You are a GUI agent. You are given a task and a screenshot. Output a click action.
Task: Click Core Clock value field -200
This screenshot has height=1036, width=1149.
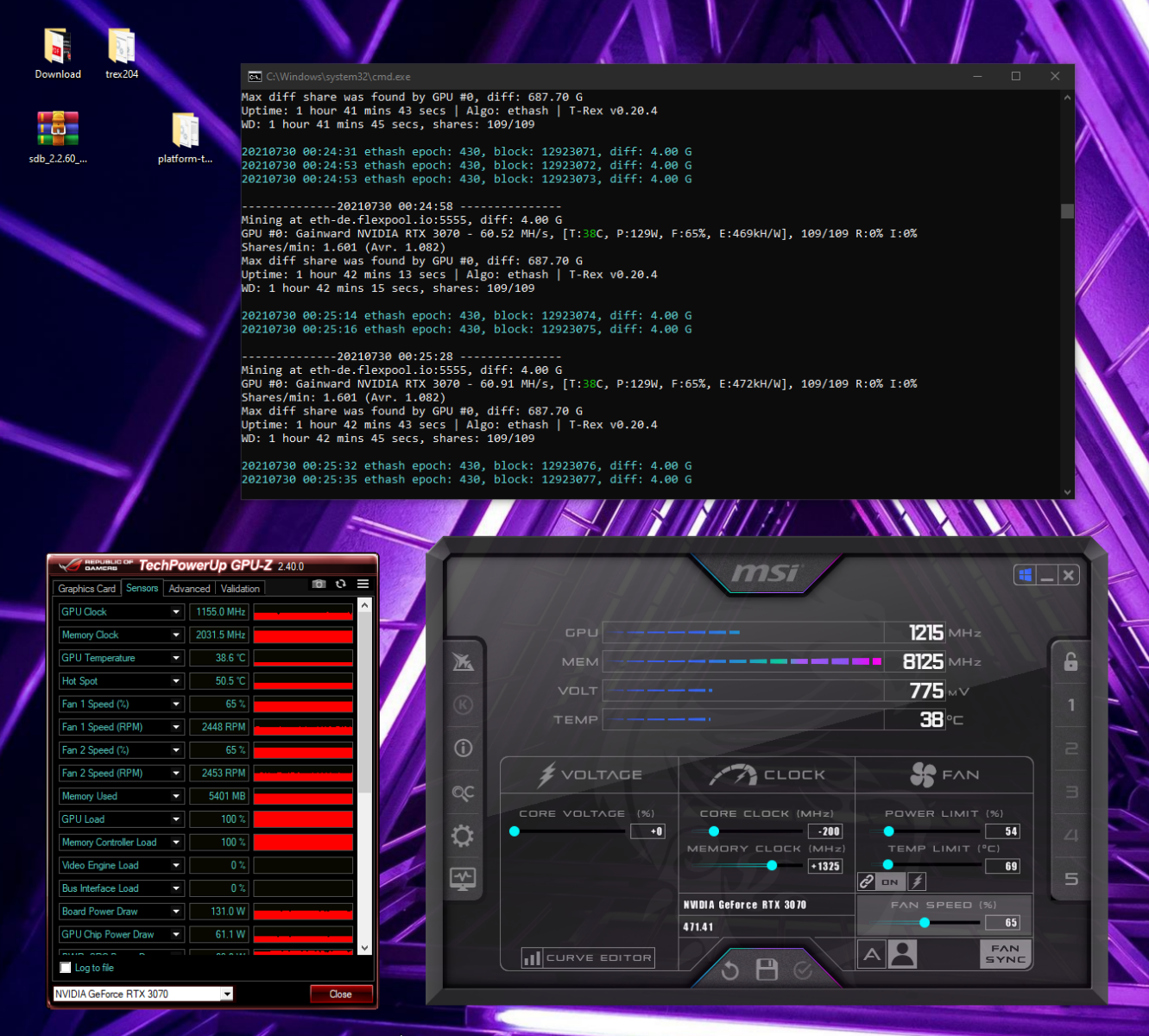[824, 831]
